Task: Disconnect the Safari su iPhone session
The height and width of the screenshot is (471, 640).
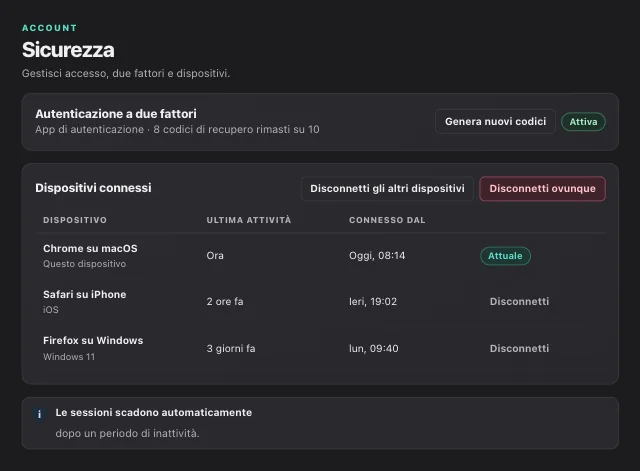Action: click(519, 302)
